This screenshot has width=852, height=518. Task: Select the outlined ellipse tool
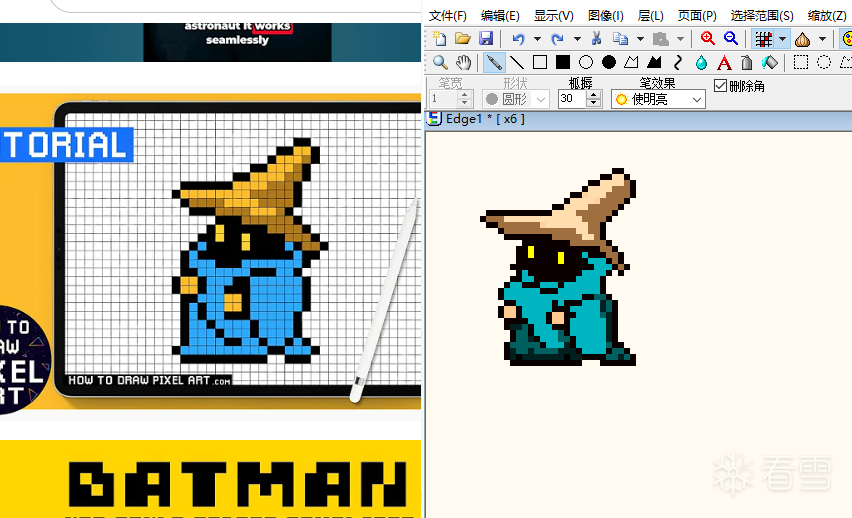point(586,63)
